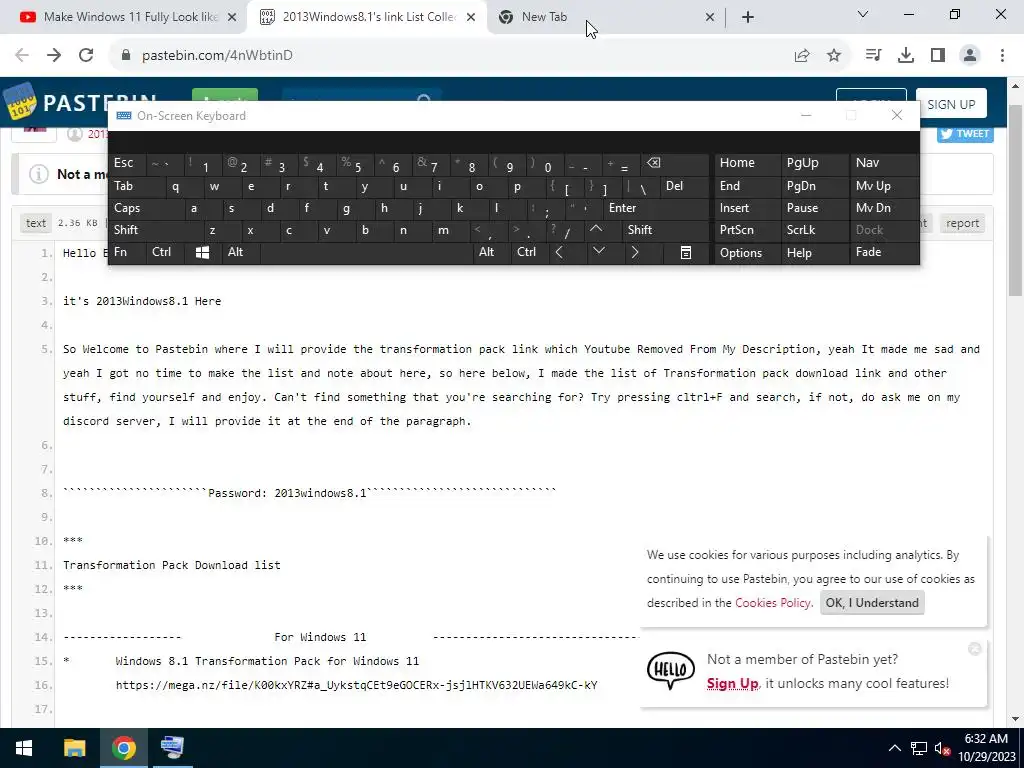Open On-Screen Keyboard Options
1024x768 pixels.
746,253
